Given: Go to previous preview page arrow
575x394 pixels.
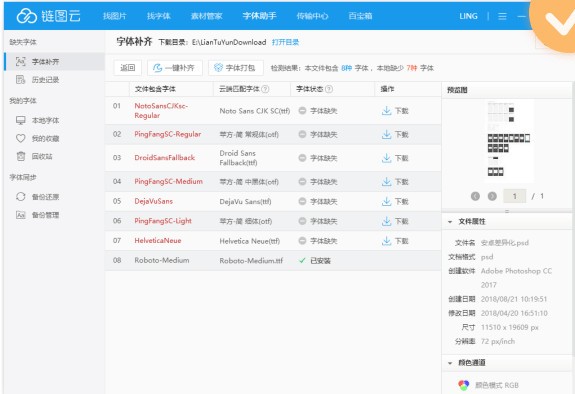Looking at the screenshot, I should [475, 196].
